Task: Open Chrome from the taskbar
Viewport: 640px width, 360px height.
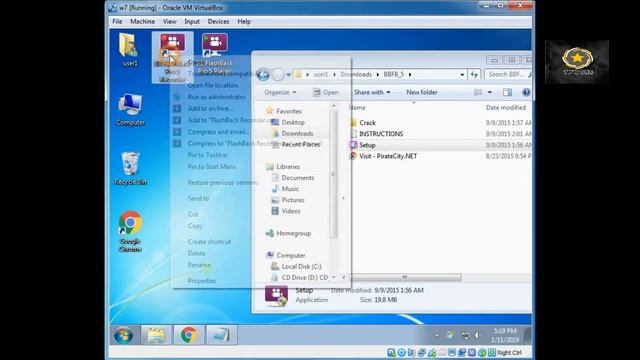Action: 189,335
